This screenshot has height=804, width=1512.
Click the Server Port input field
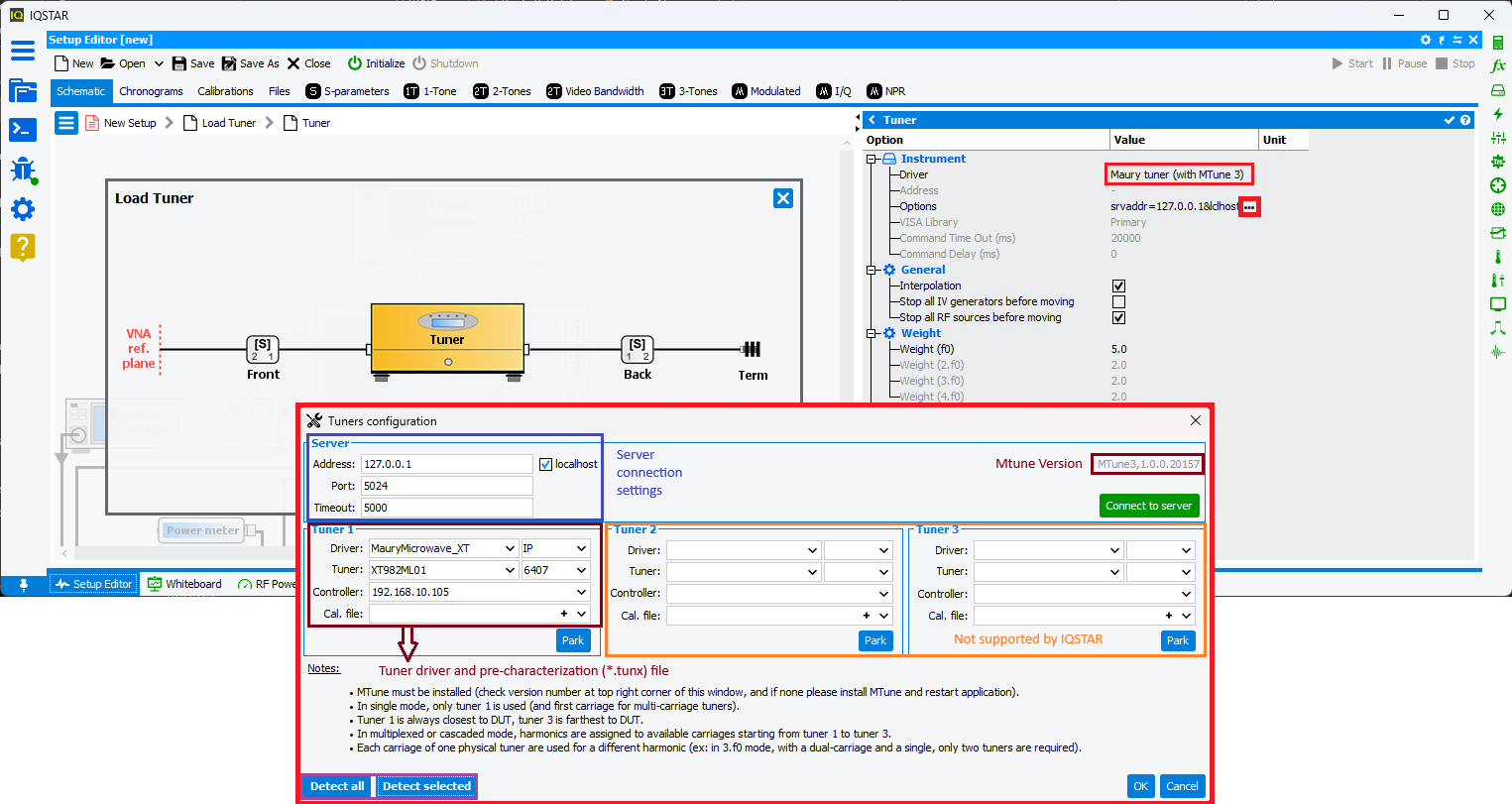447,486
